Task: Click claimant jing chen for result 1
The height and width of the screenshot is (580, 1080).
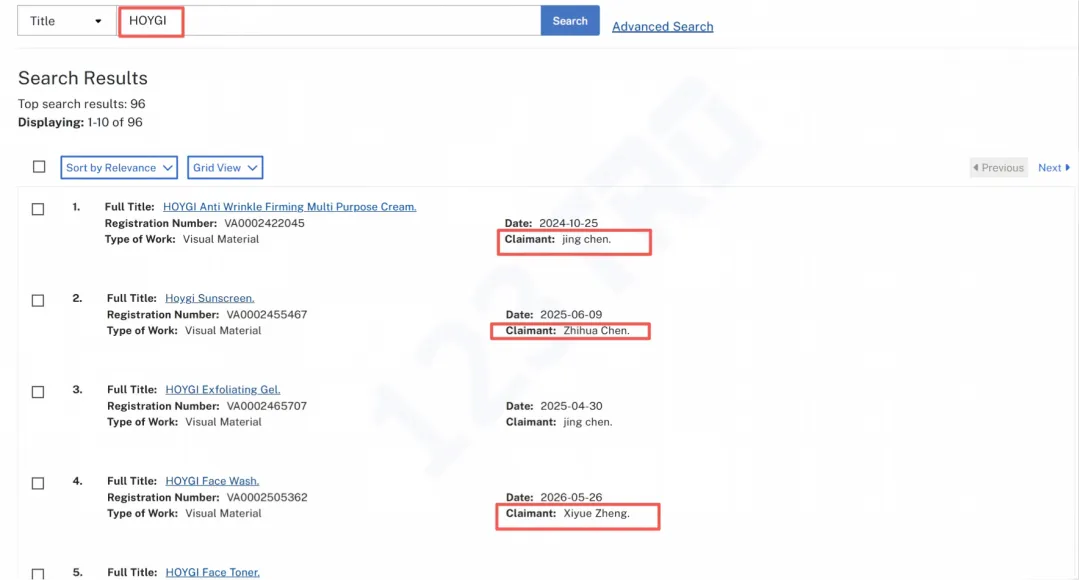Action: pyautogui.click(x=586, y=239)
